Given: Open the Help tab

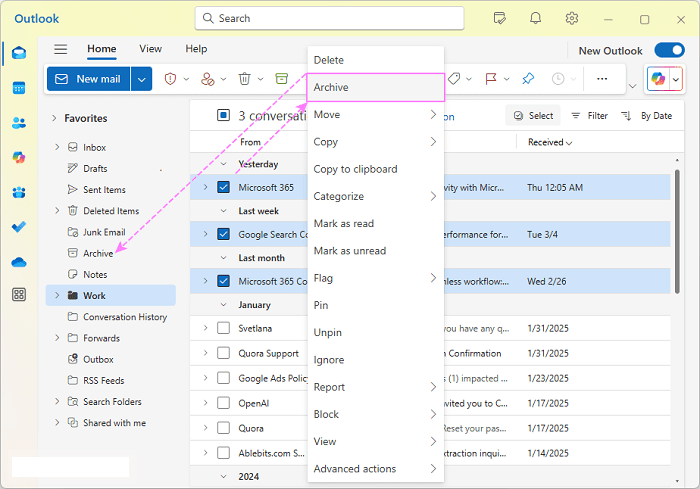Looking at the screenshot, I should tap(196, 49).
